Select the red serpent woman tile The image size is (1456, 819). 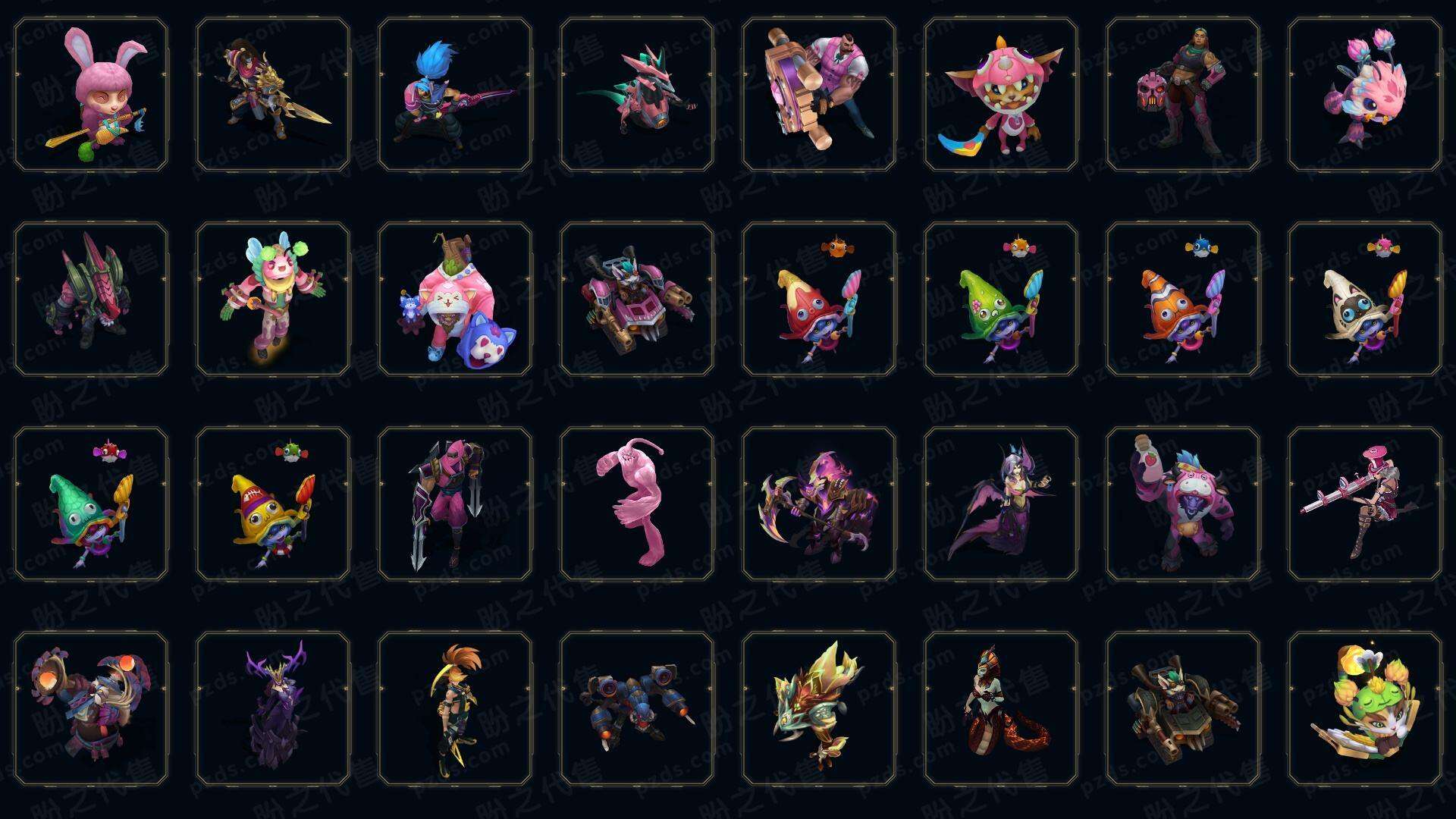[1001, 708]
